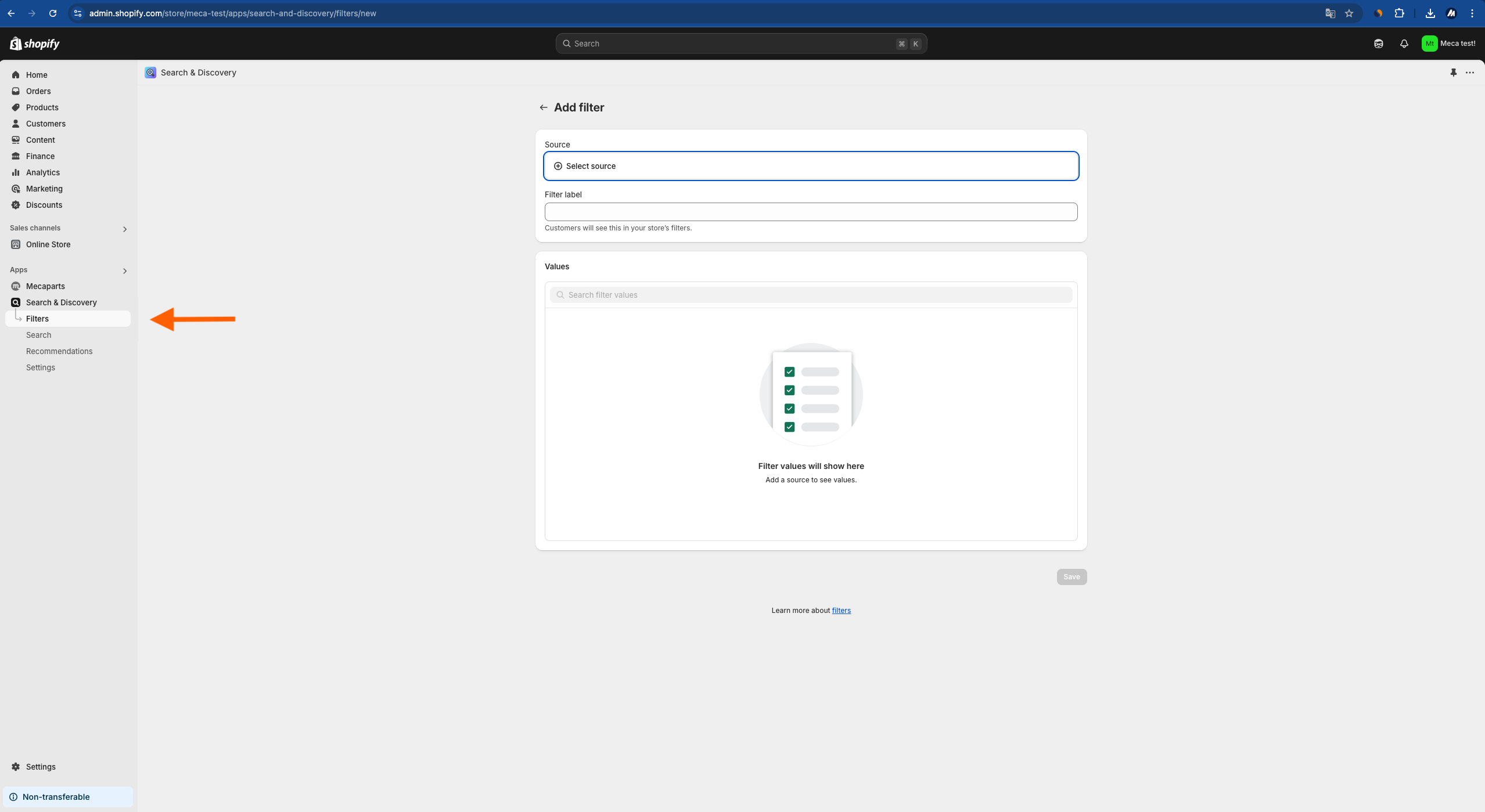The height and width of the screenshot is (812, 1485).
Task: Open the admin Settings gear
Action: (x=16, y=767)
